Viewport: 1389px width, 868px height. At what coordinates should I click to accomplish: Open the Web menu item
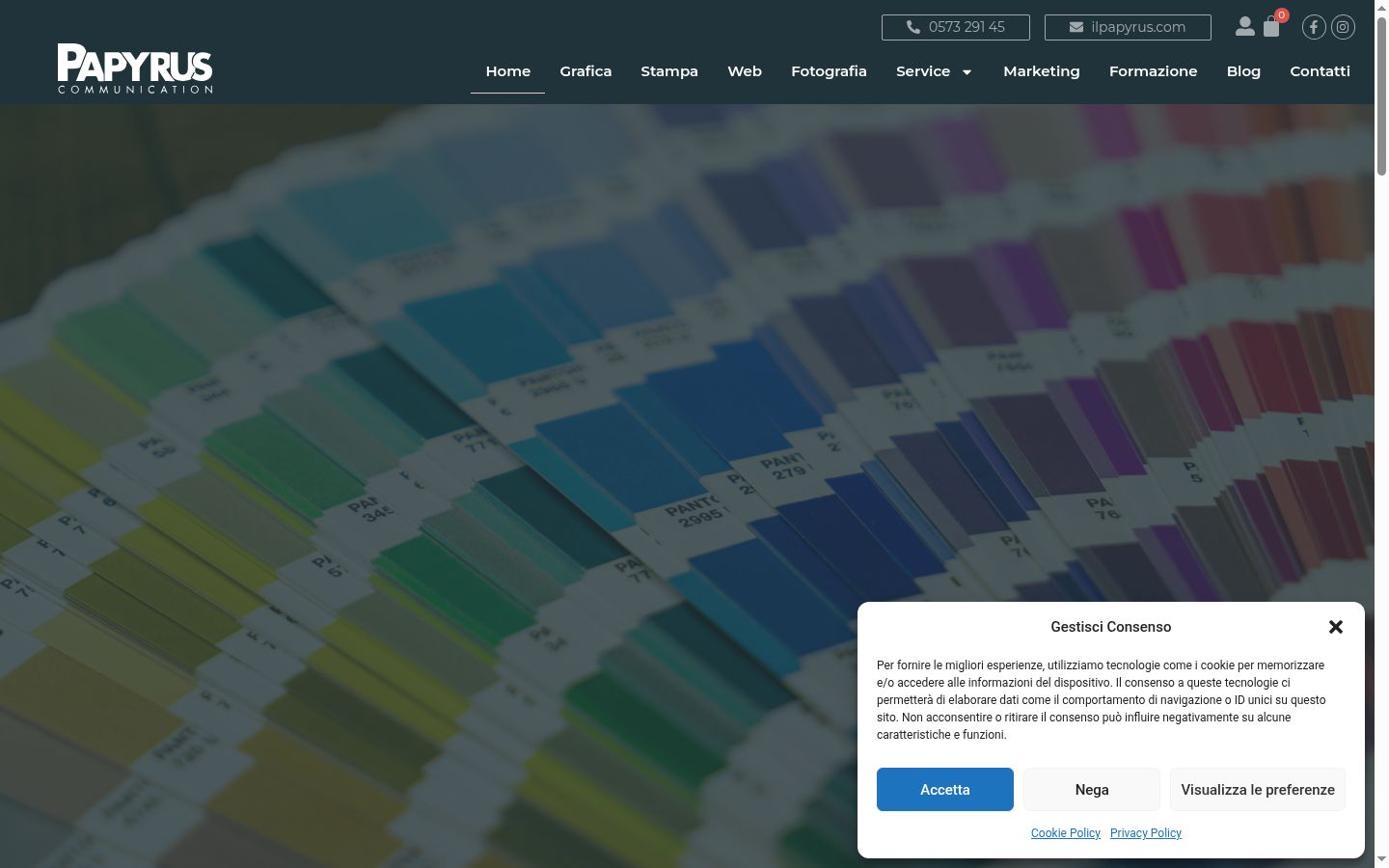tap(745, 71)
